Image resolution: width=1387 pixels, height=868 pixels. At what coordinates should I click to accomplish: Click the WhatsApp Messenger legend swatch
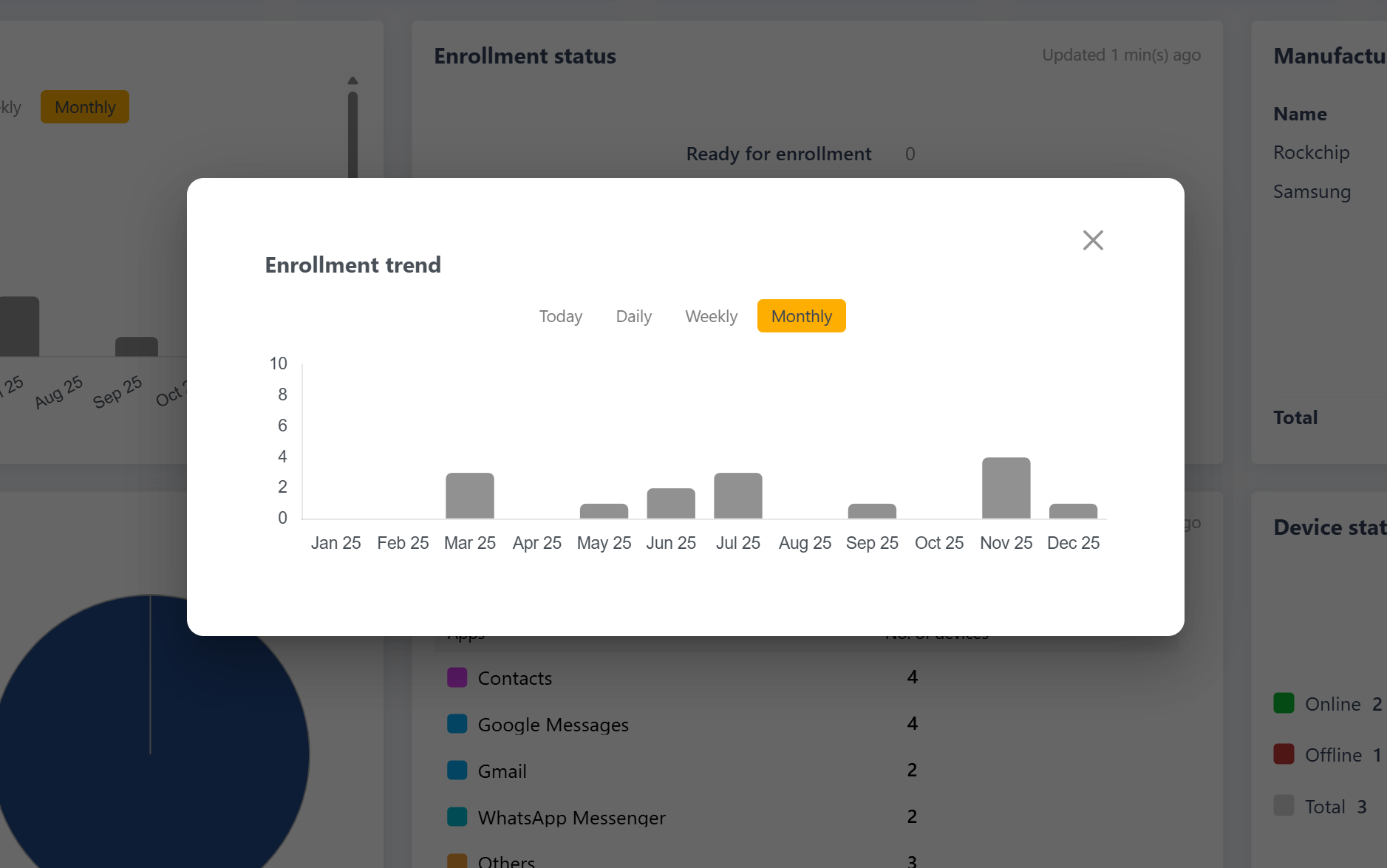[457, 817]
